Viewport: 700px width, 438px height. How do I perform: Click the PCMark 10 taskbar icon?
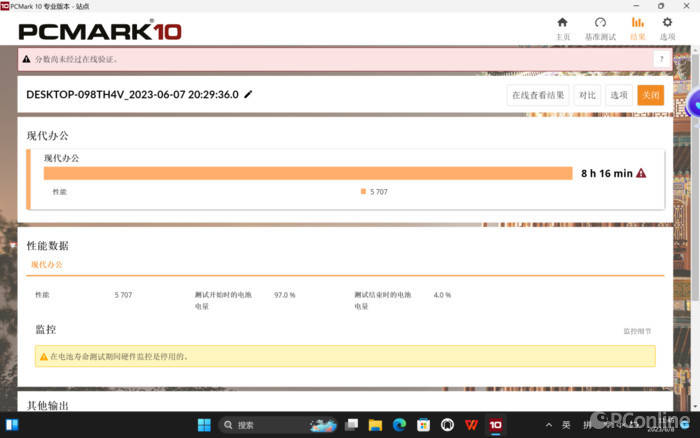496,425
